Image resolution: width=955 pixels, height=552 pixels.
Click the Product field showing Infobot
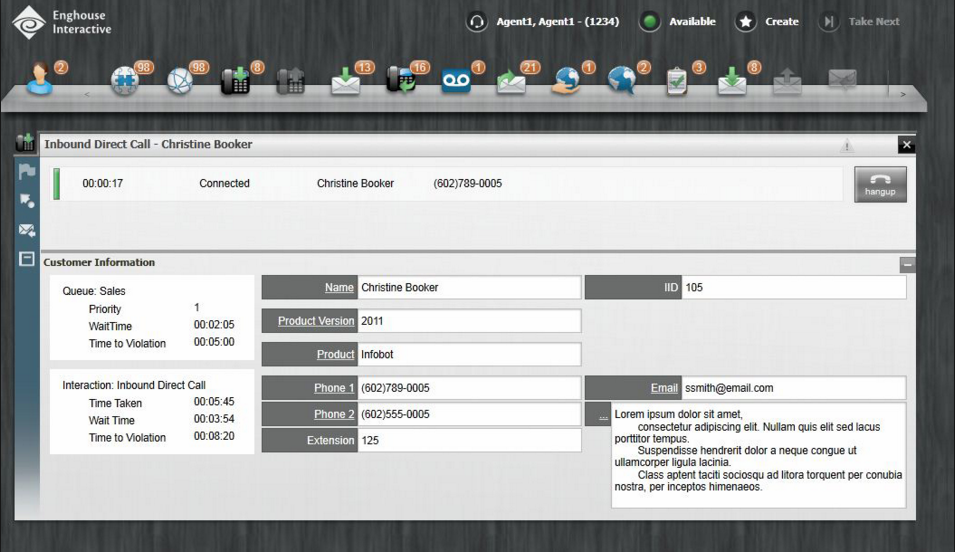click(469, 355)
